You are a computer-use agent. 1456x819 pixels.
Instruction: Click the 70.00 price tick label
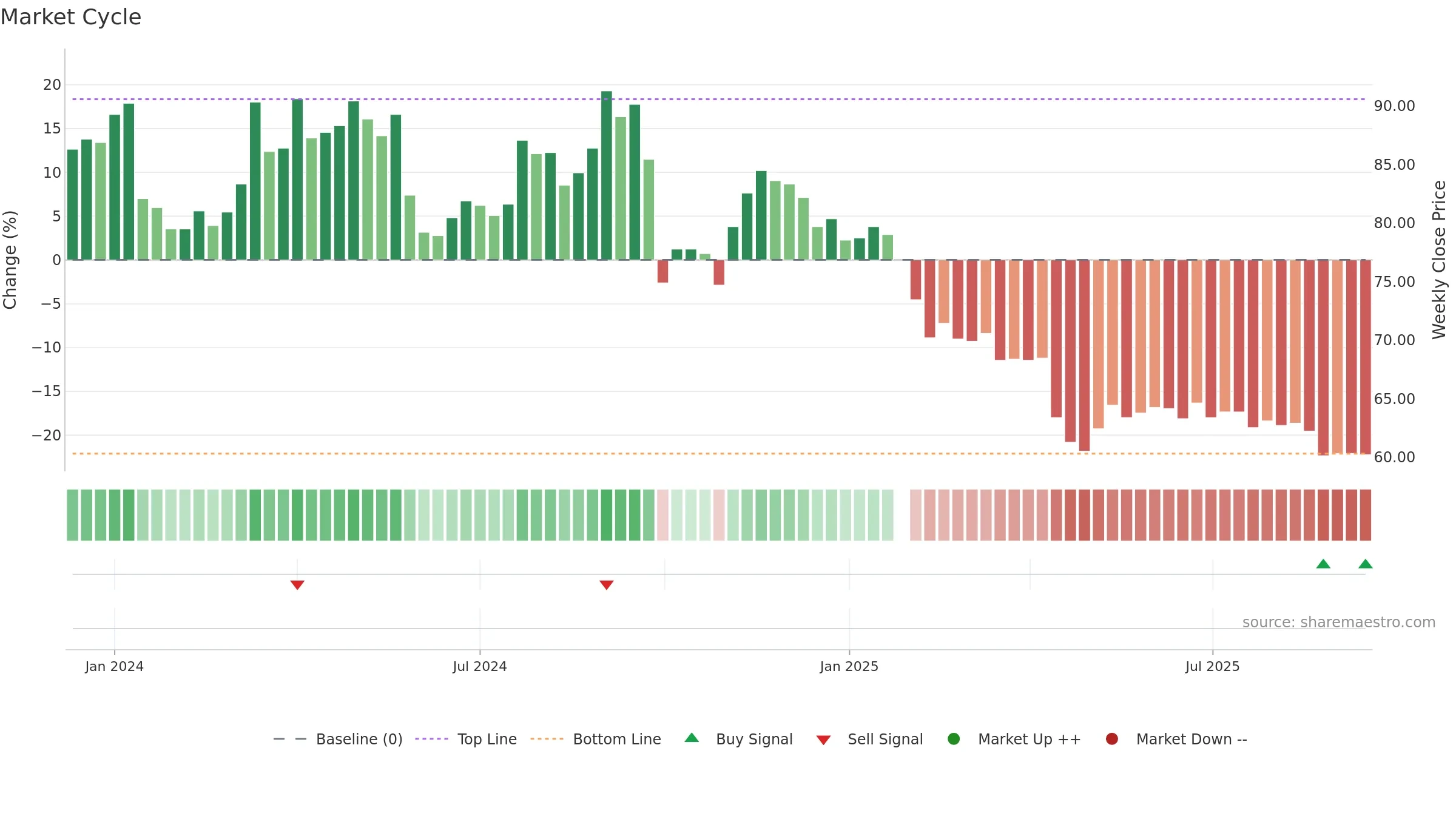1394,340
